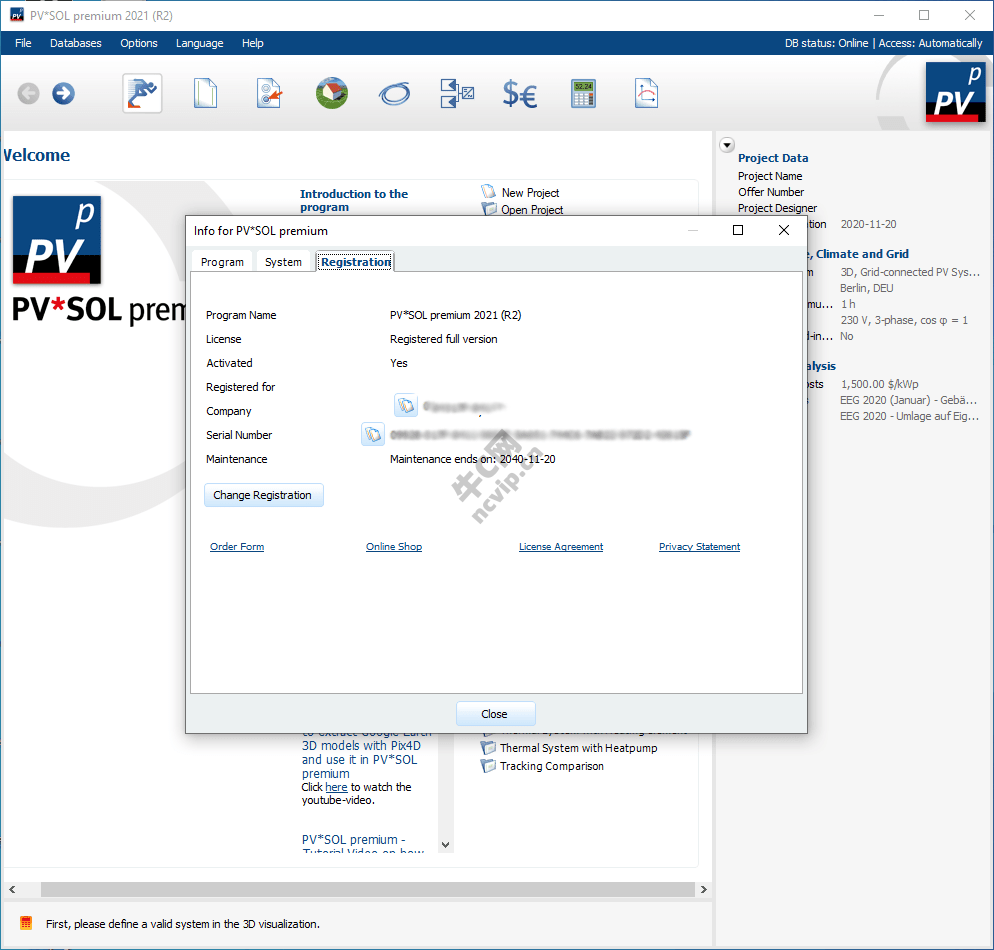This screenshot has width=994, height=950.
Task: Click the '230 V, 3-phase' grid text
Action: (x=904, y=320)
